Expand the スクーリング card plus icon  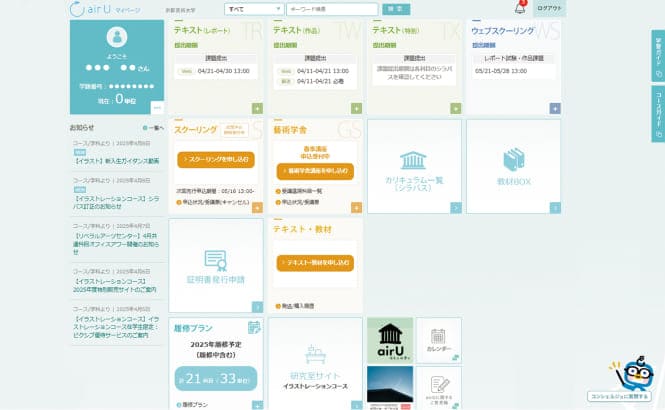(x=257, y=208)
